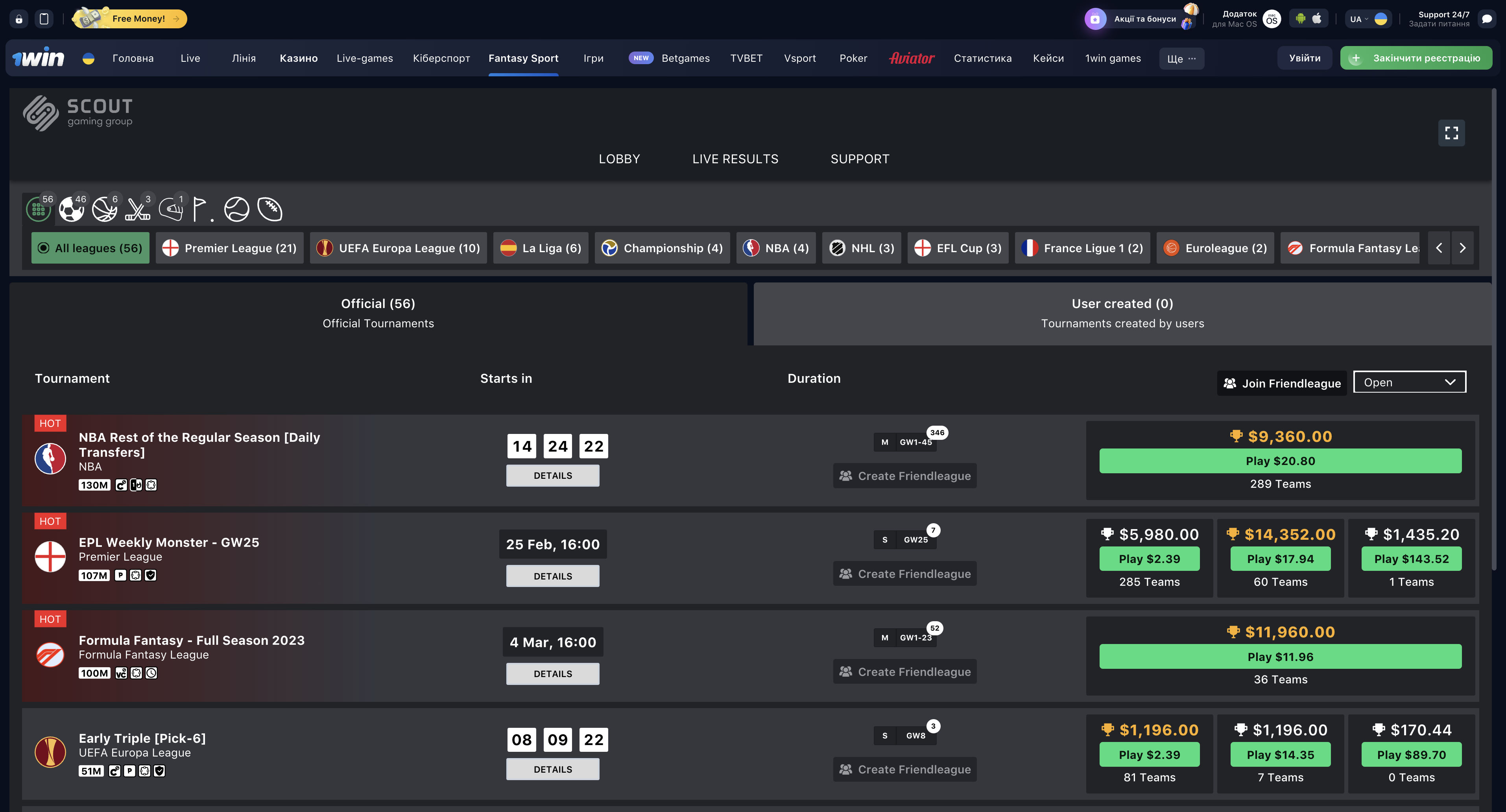Filter by NBA (4) league
This screenshot has height=812, width=1506.
776,248
